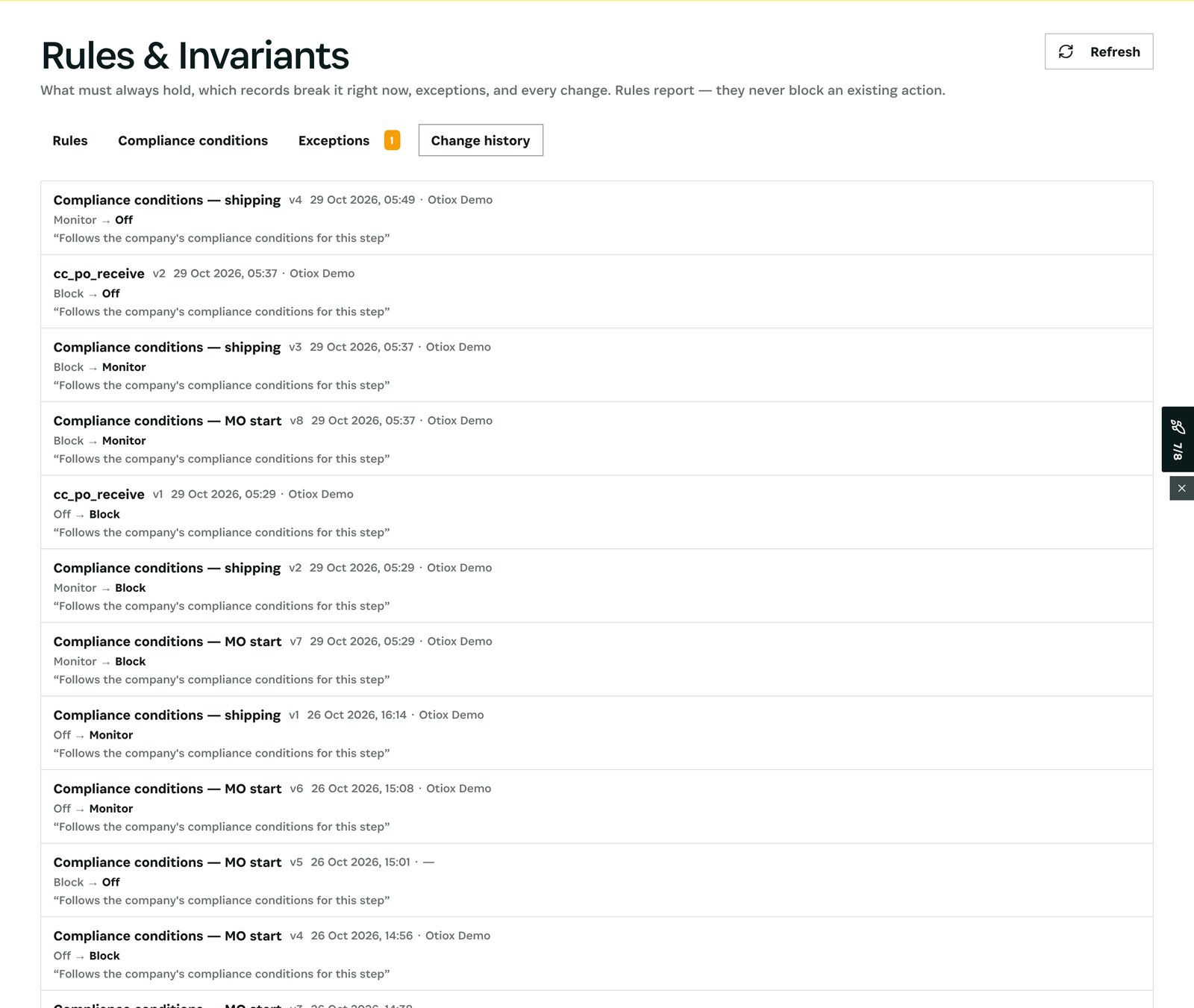Select 'Compliance conditions — MO start' v7 entry title
Screen dimensions: 1194x1008
[168, 642]
